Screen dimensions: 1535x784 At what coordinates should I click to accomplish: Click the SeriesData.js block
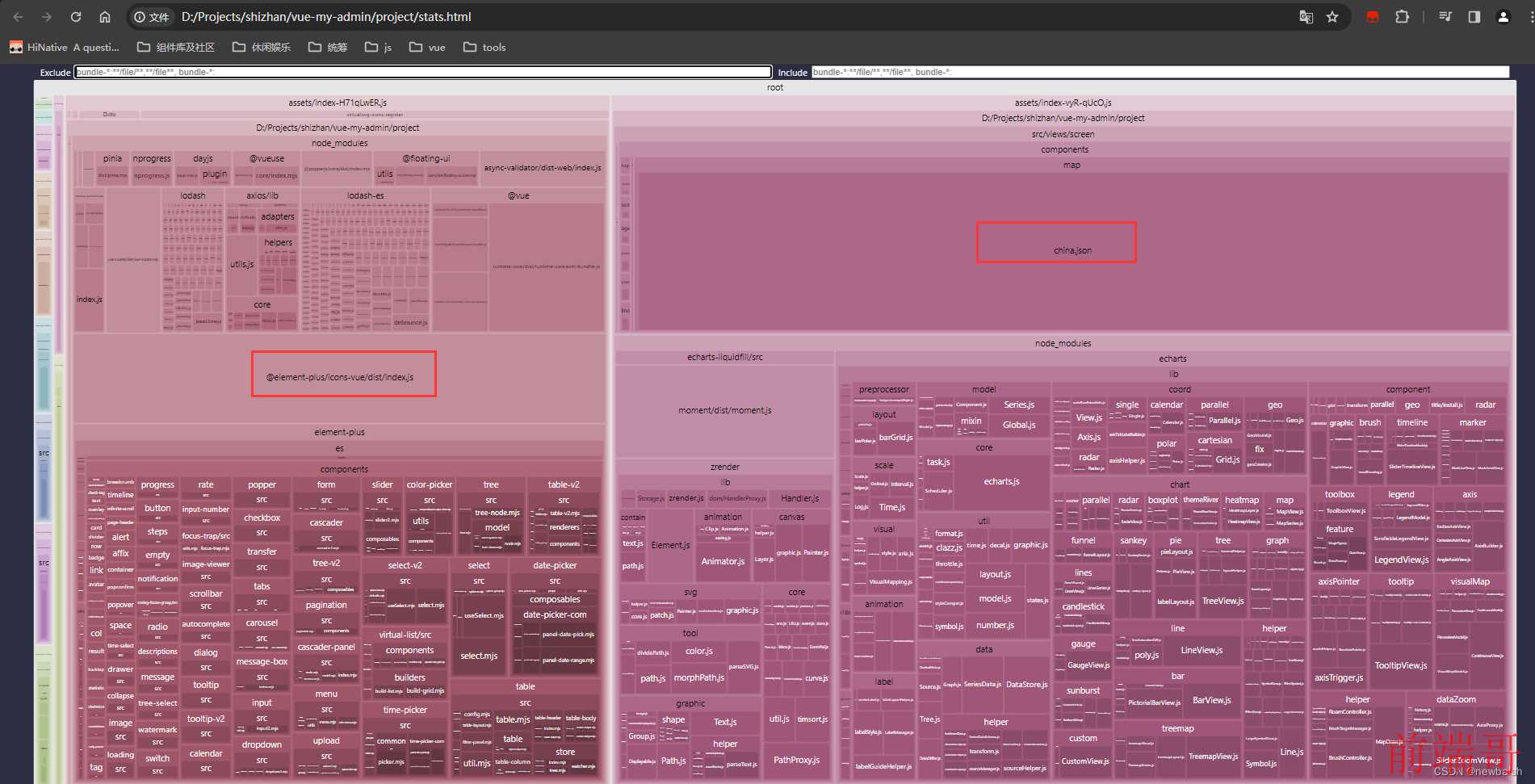coord(983,684)
